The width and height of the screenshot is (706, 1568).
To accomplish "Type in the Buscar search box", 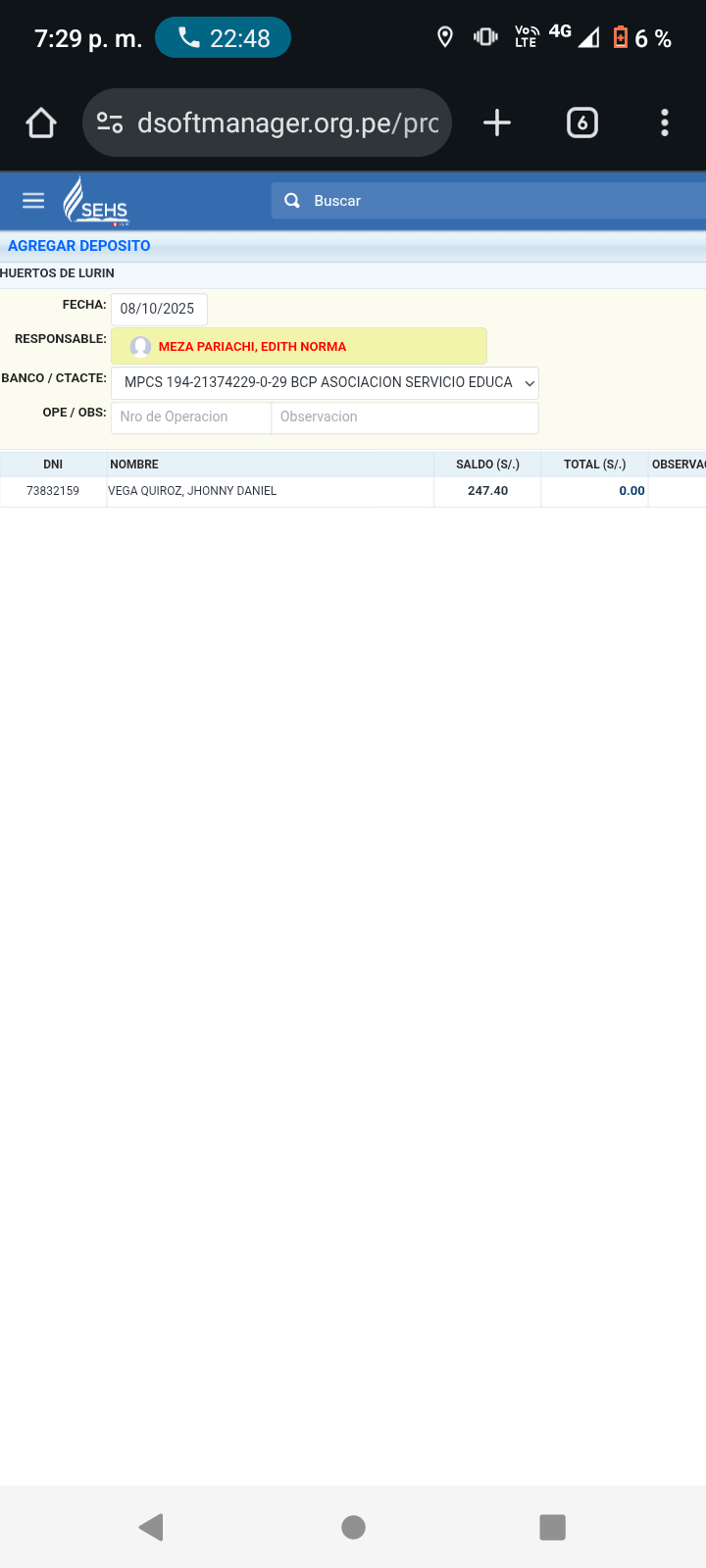I will (x=500, y=201).
